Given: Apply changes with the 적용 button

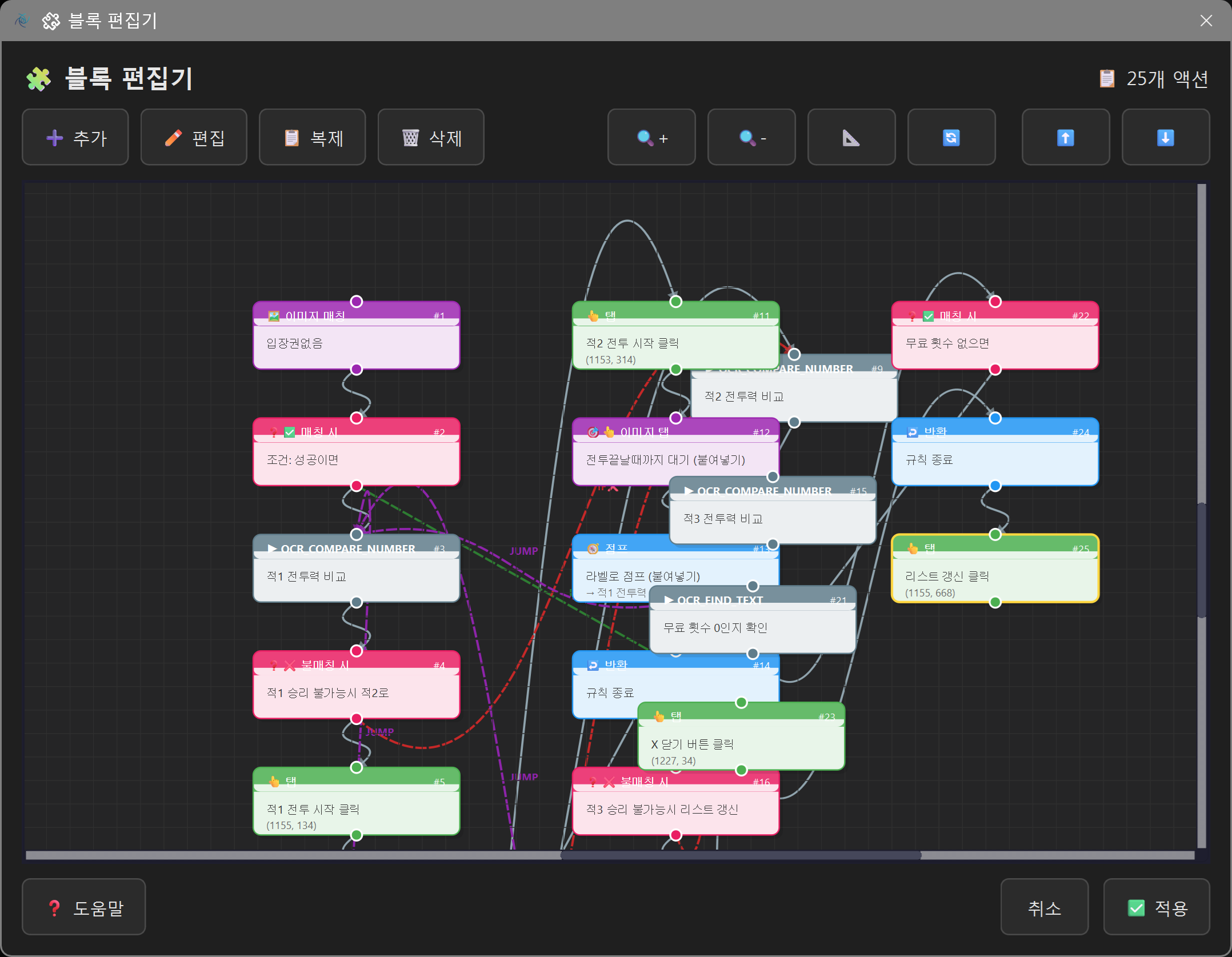Looking at the screenshot, I should [1156, 907].
